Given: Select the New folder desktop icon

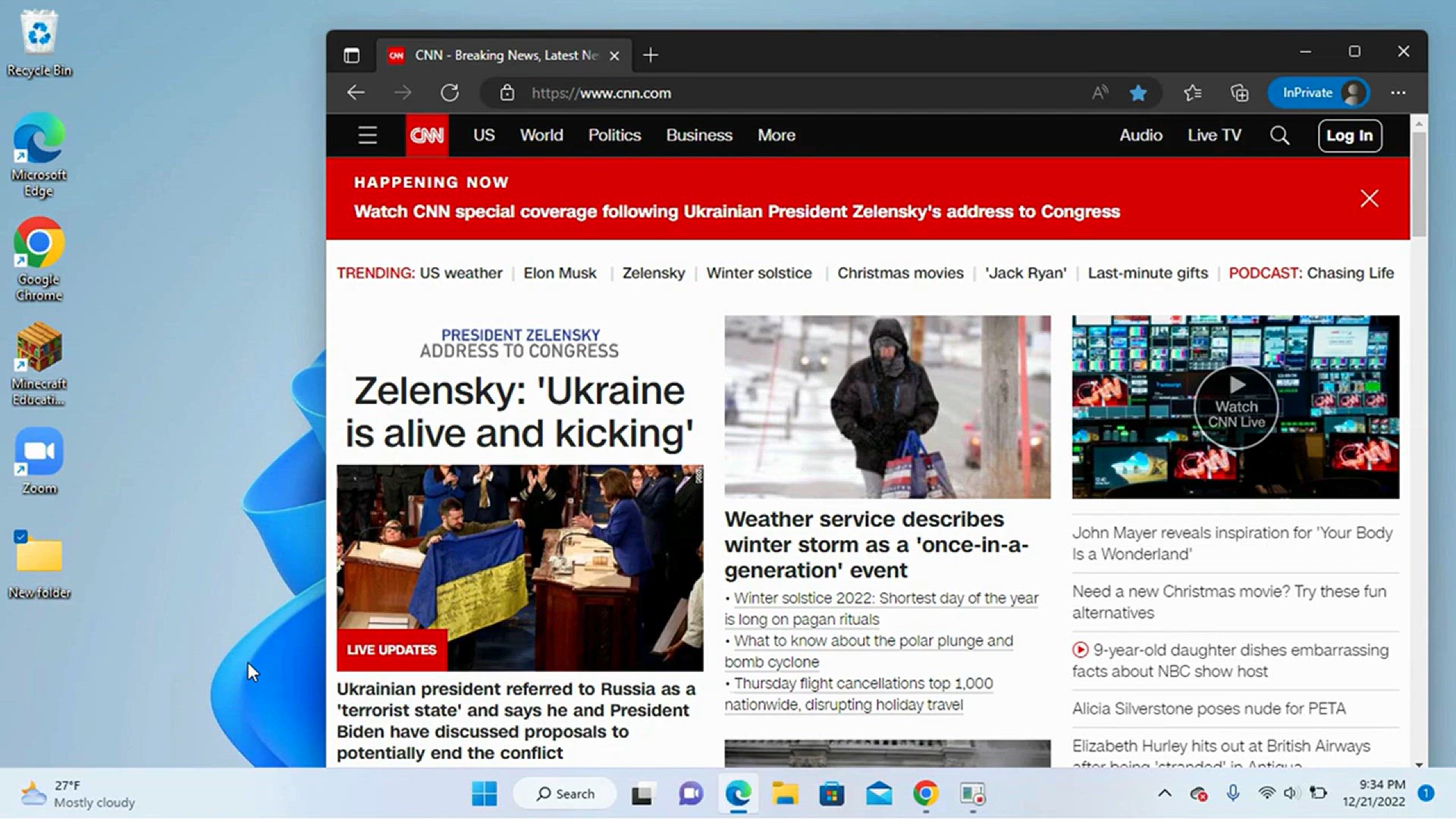Looking at the screenshot, I should coord(39,565).
